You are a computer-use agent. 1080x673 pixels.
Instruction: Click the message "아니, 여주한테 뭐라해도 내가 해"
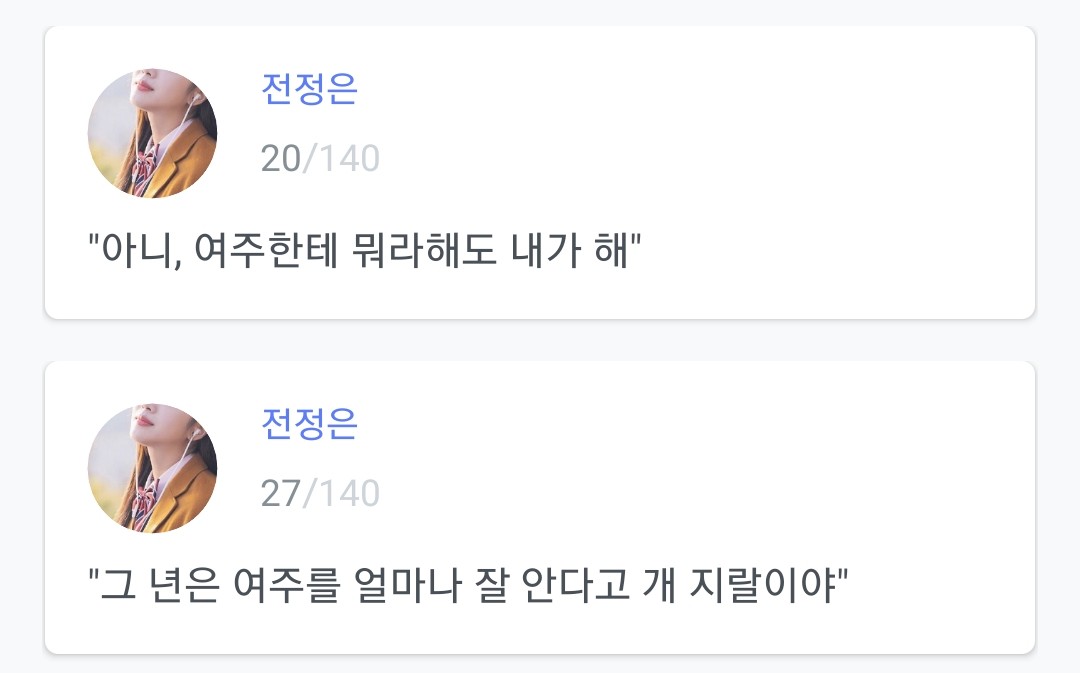(364, 247)
